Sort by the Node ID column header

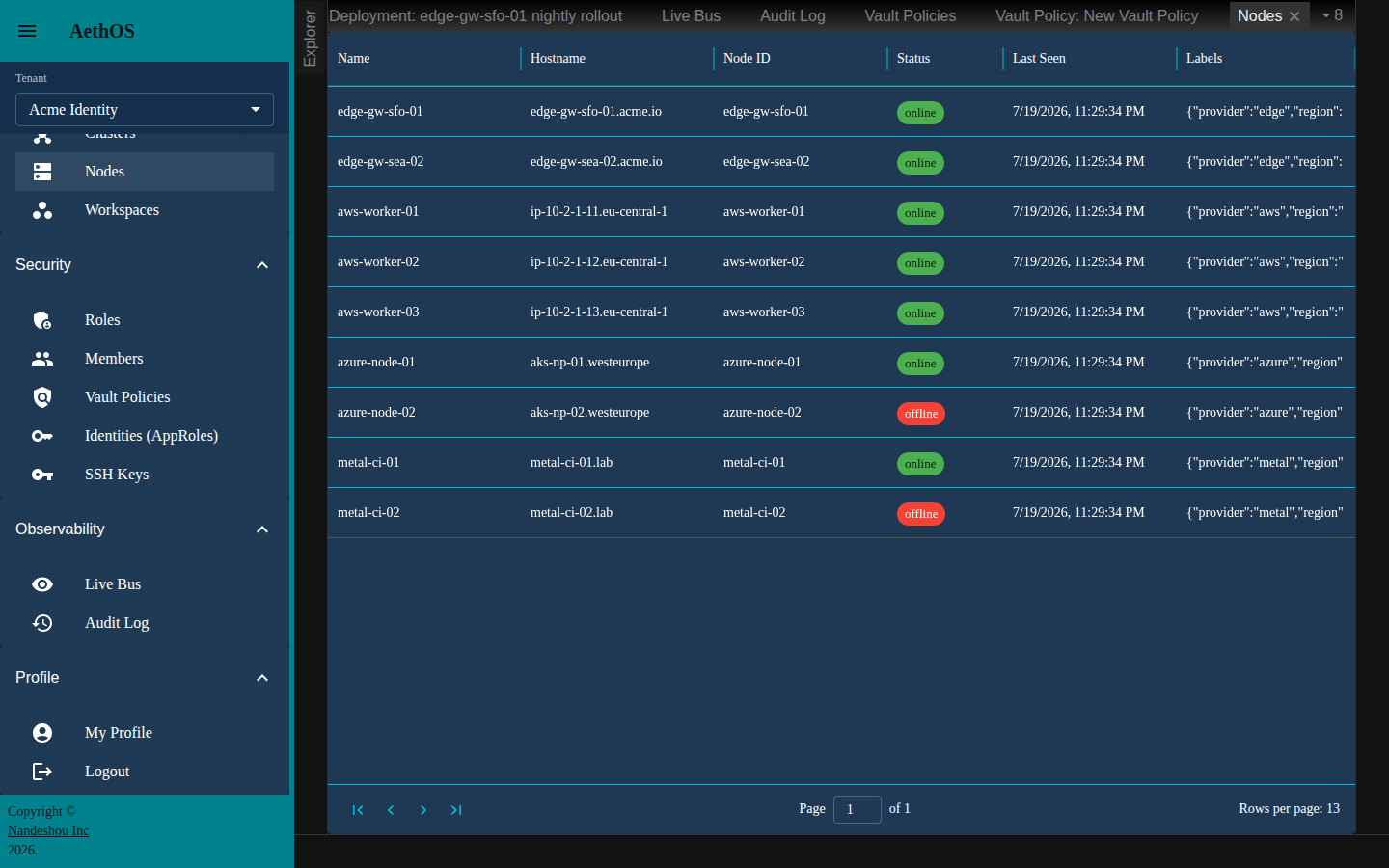point(800,59)
